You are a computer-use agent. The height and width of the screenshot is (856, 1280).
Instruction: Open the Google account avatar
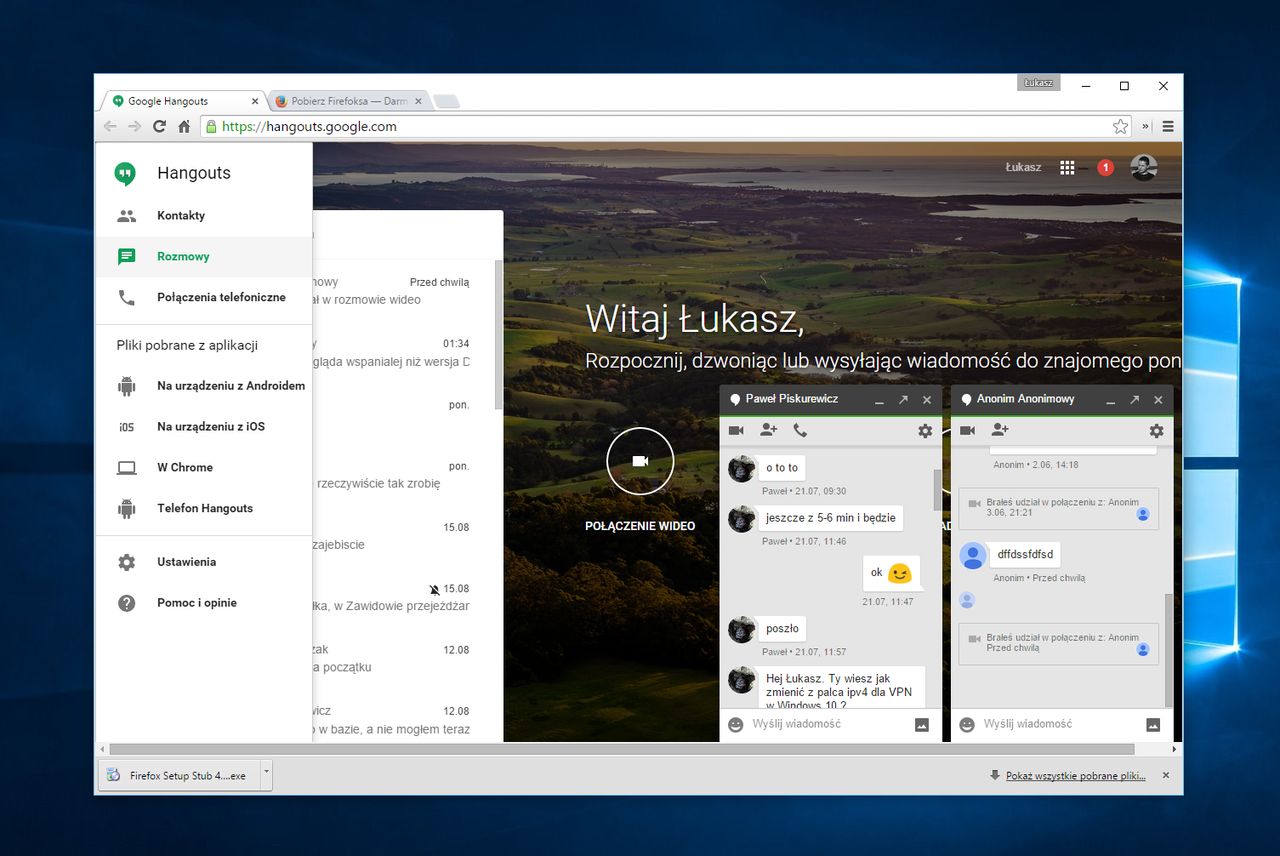[x=1144, y=168]
